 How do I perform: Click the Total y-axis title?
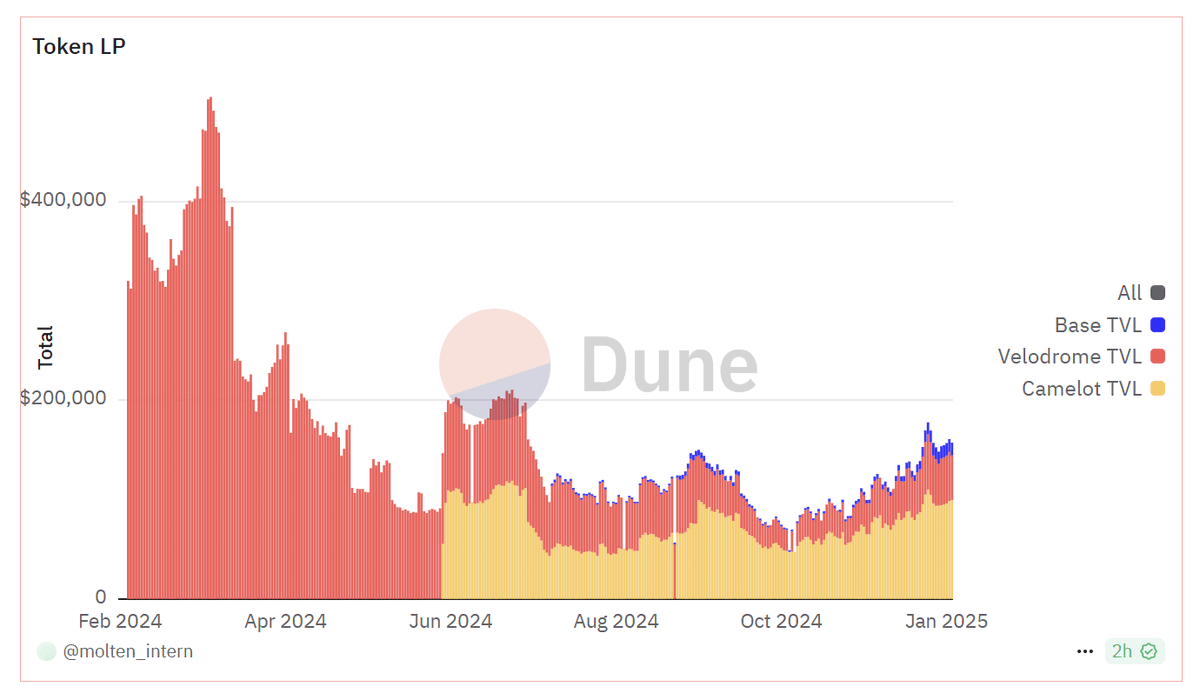click(x=45, y=347)
